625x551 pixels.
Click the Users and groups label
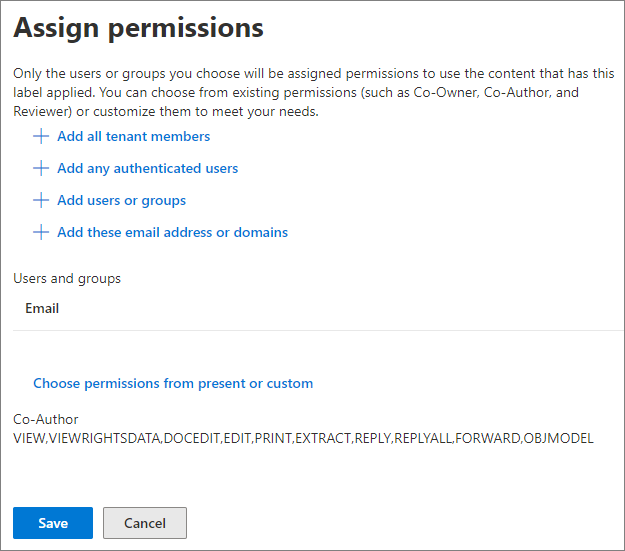point(67,278)
